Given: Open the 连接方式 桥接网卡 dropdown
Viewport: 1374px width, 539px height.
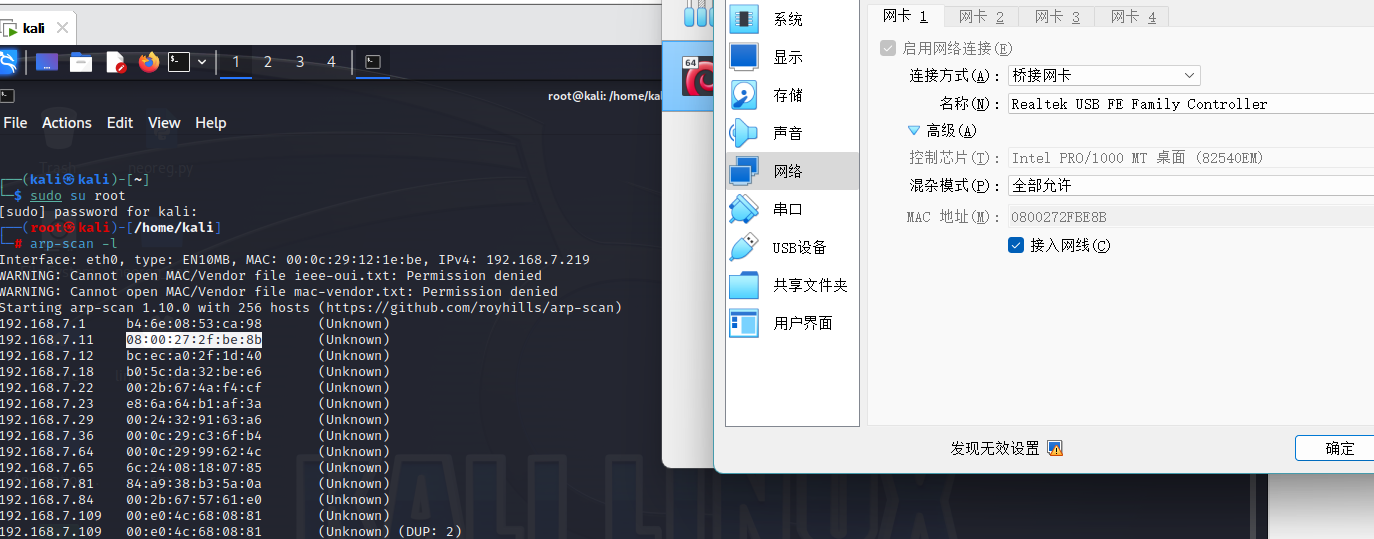Looking at the screenshot, I should point(1103,76).
